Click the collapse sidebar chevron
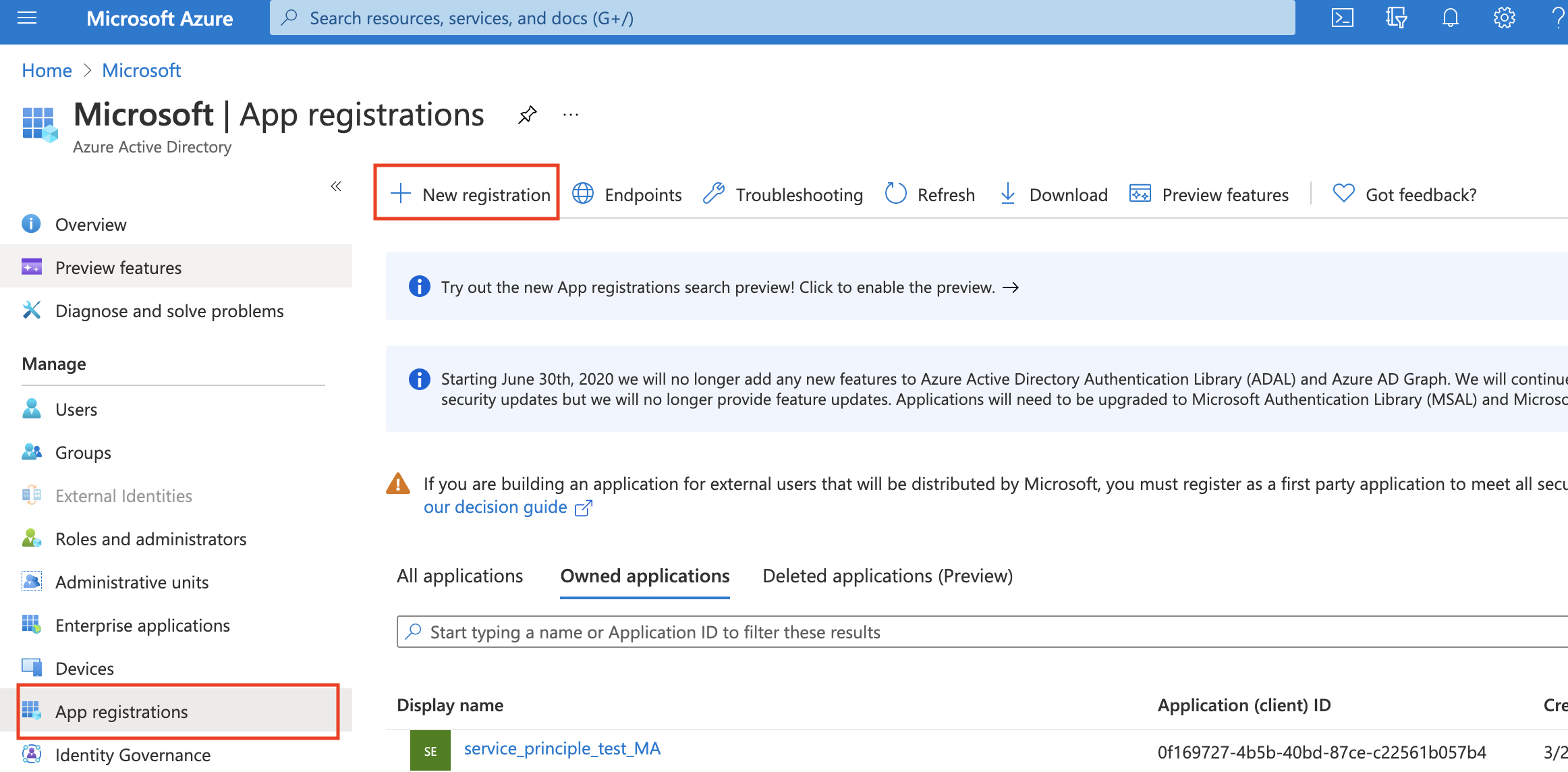Viewport: 1568px width, 772px height. (x=337, y=186)
